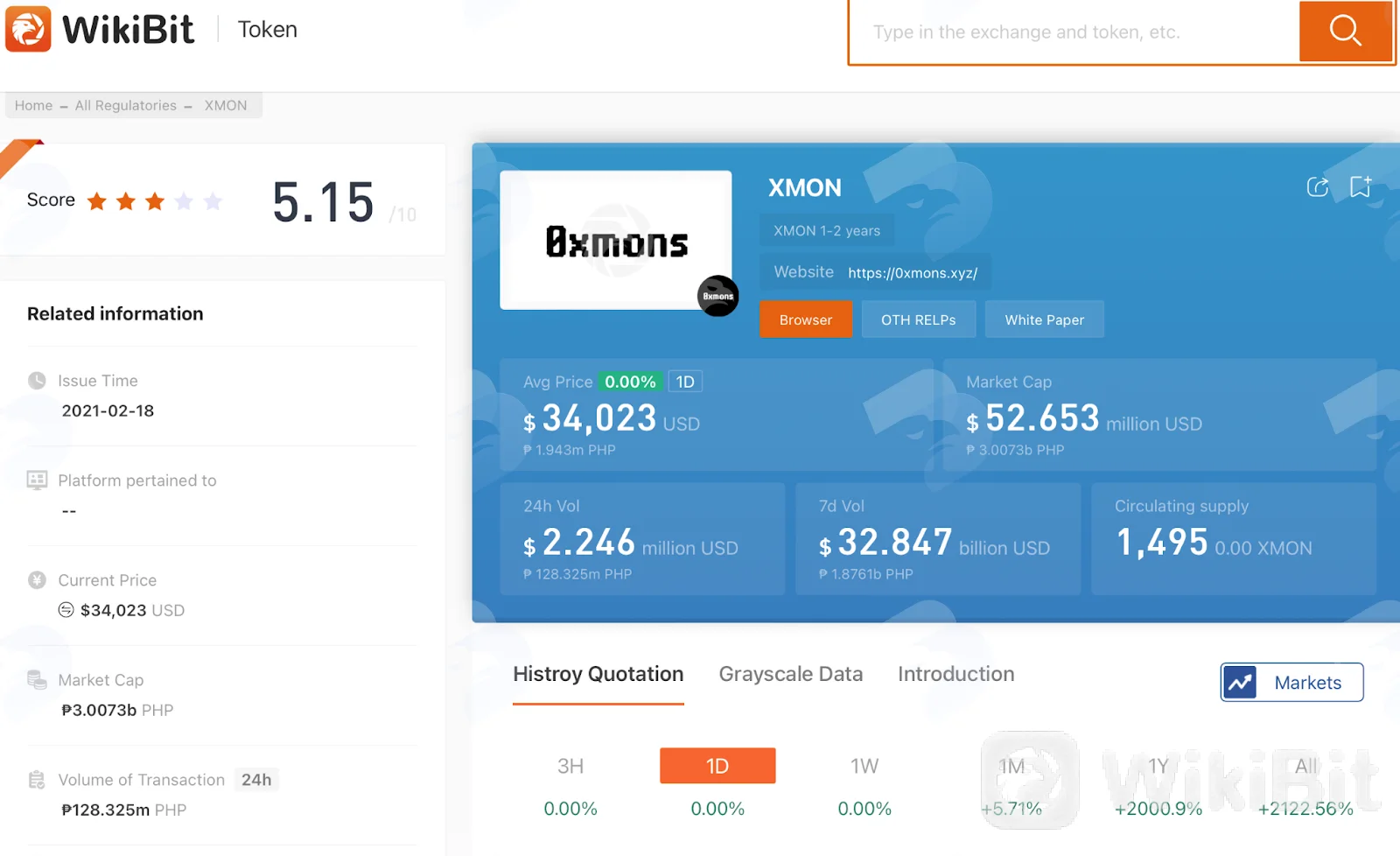1400x856 pixels.
Task: Click the 2021-02-18 issue date
Action: [x=108, y=410]
